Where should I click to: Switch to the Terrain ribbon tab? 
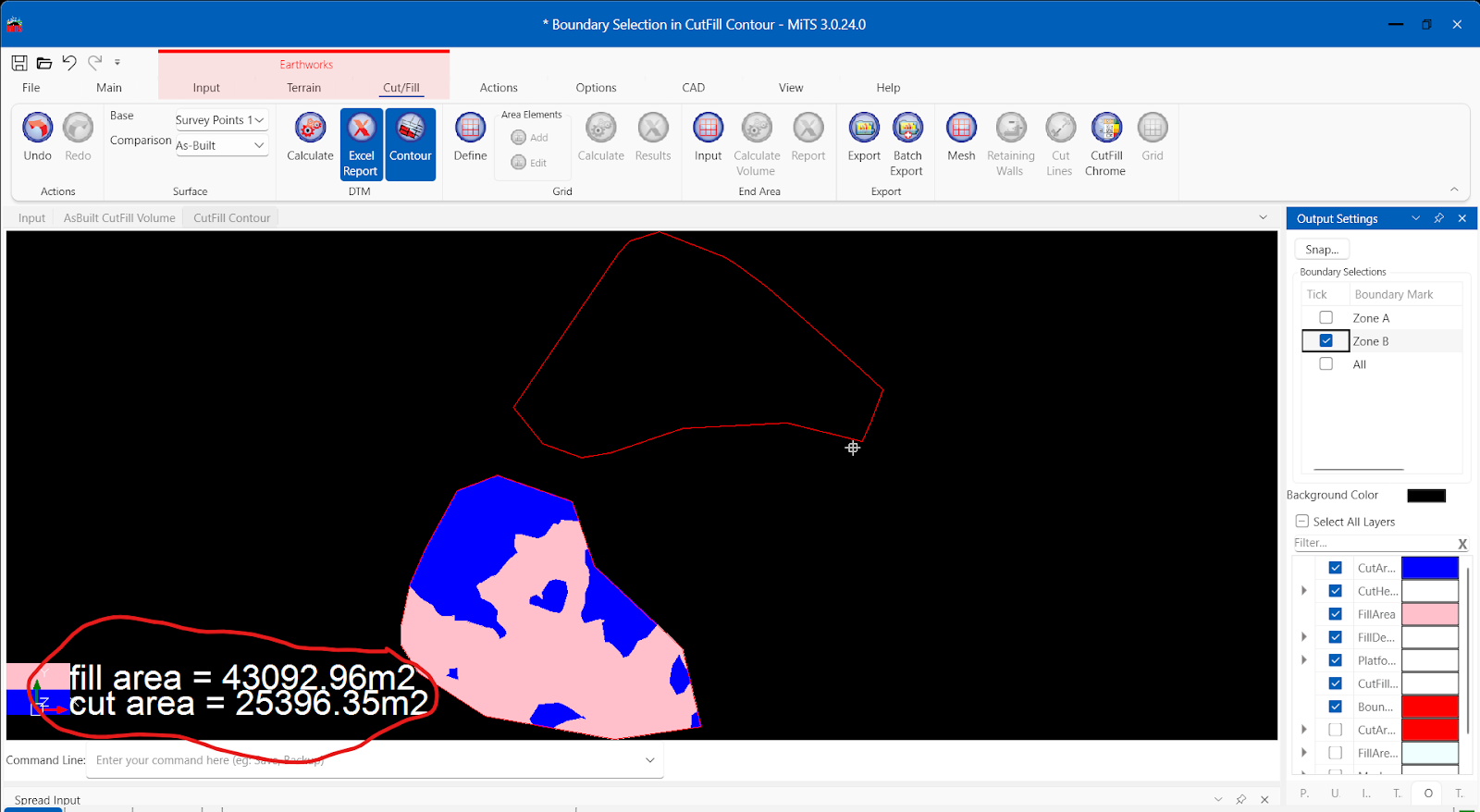pyautogui.click(x=303, y=88)
